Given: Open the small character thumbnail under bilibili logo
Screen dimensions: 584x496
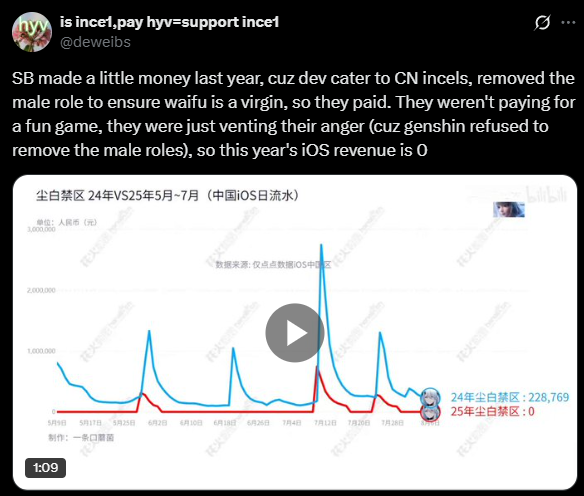Looking at the screenshot, I should click(509, 210).
